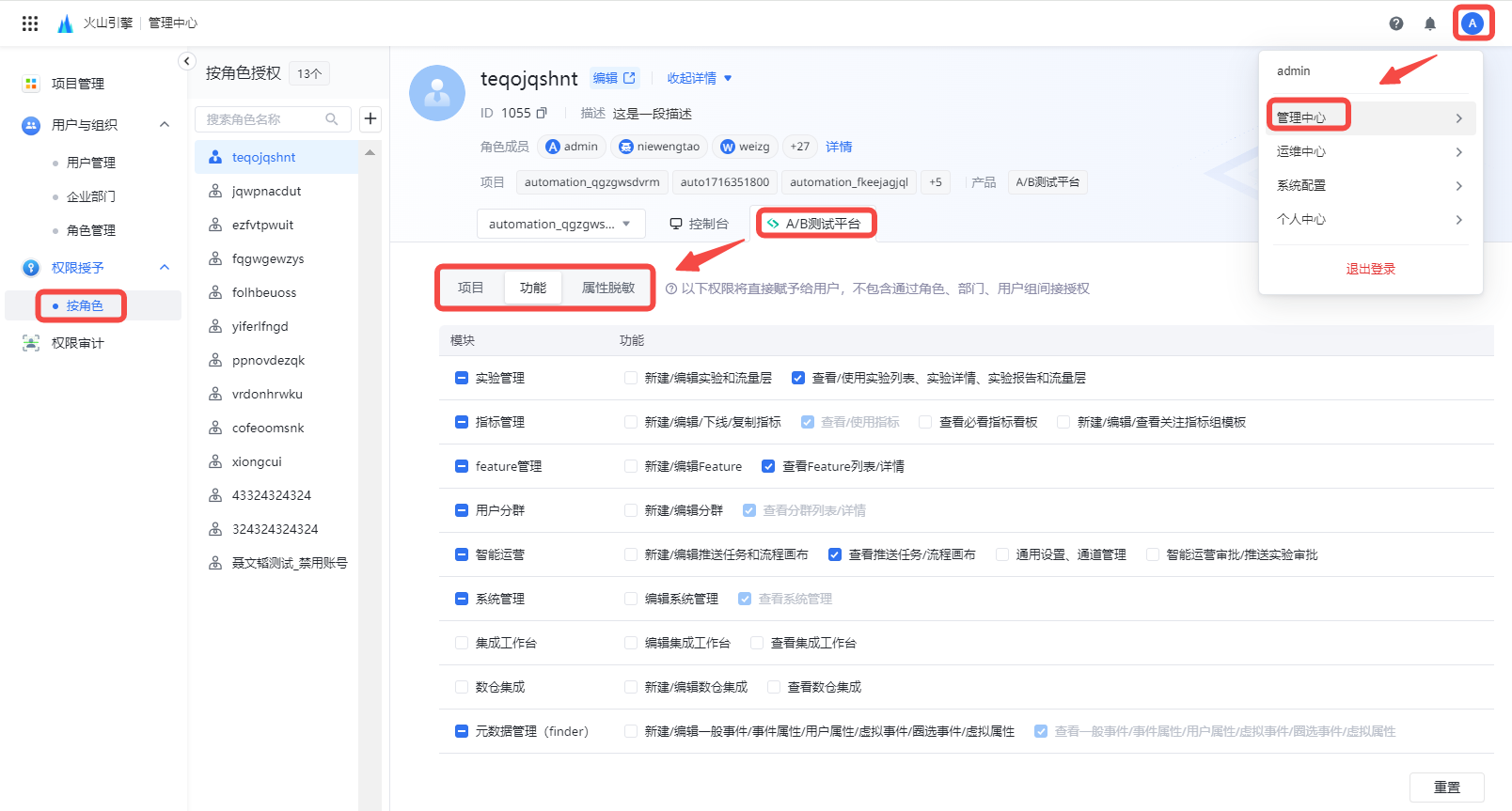
Task: Click the search magnifier in role search box
Action: click(332, 119)
